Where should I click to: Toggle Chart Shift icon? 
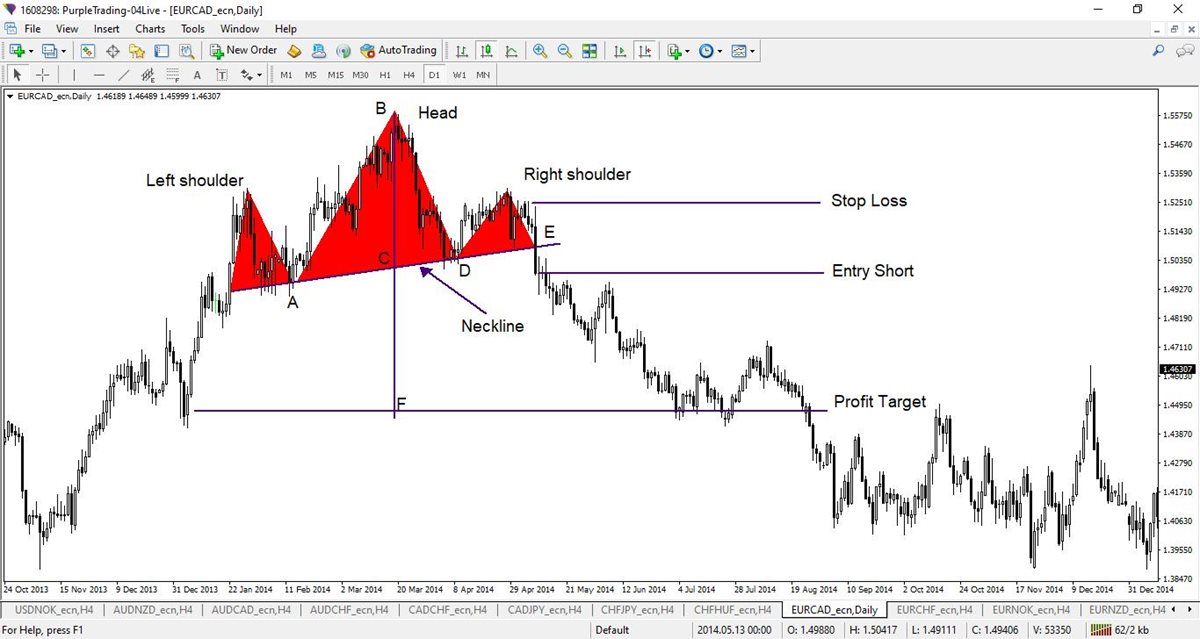[x=645, y=50]
